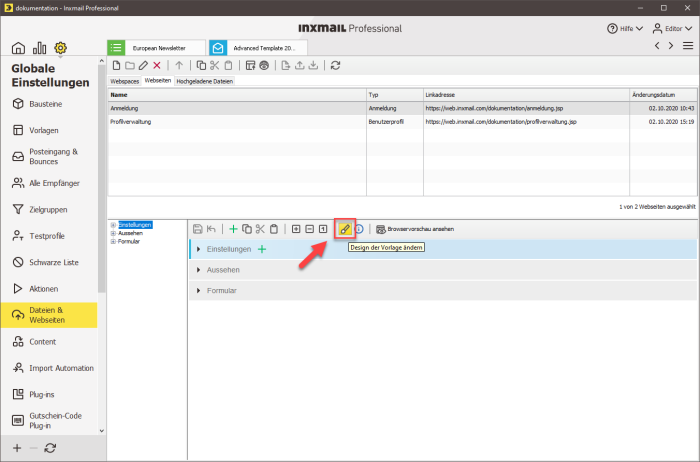Viewport: 700px width, 462px height.
Task: Click the upload tray icon in top toolbar
Action: (x=300, y=66)
